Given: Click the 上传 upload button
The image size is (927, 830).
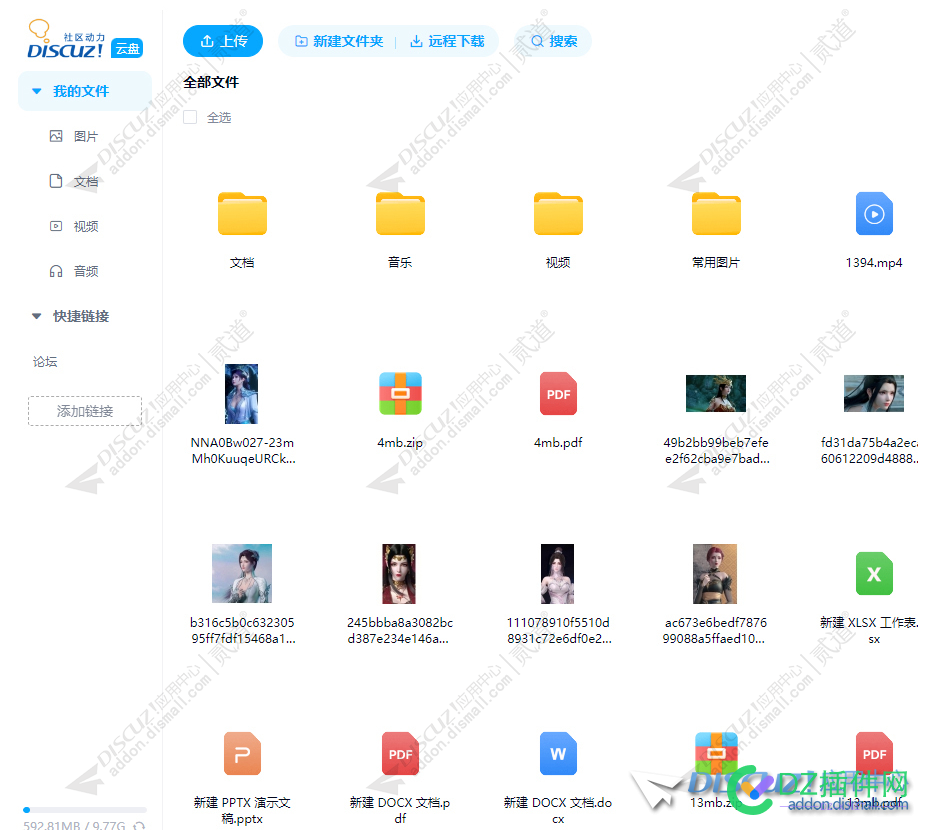Looking at the screenshot, I should click(223, 41).
